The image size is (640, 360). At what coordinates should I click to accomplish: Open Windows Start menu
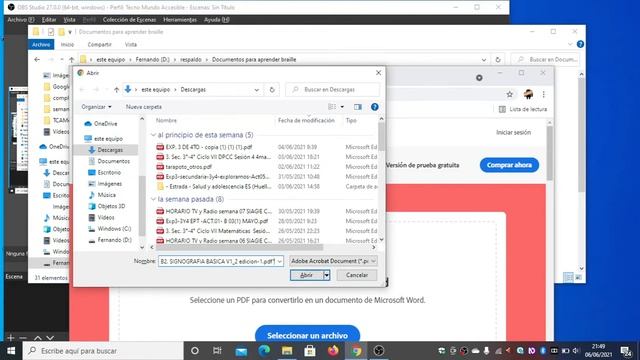click(x=11, y=351)
